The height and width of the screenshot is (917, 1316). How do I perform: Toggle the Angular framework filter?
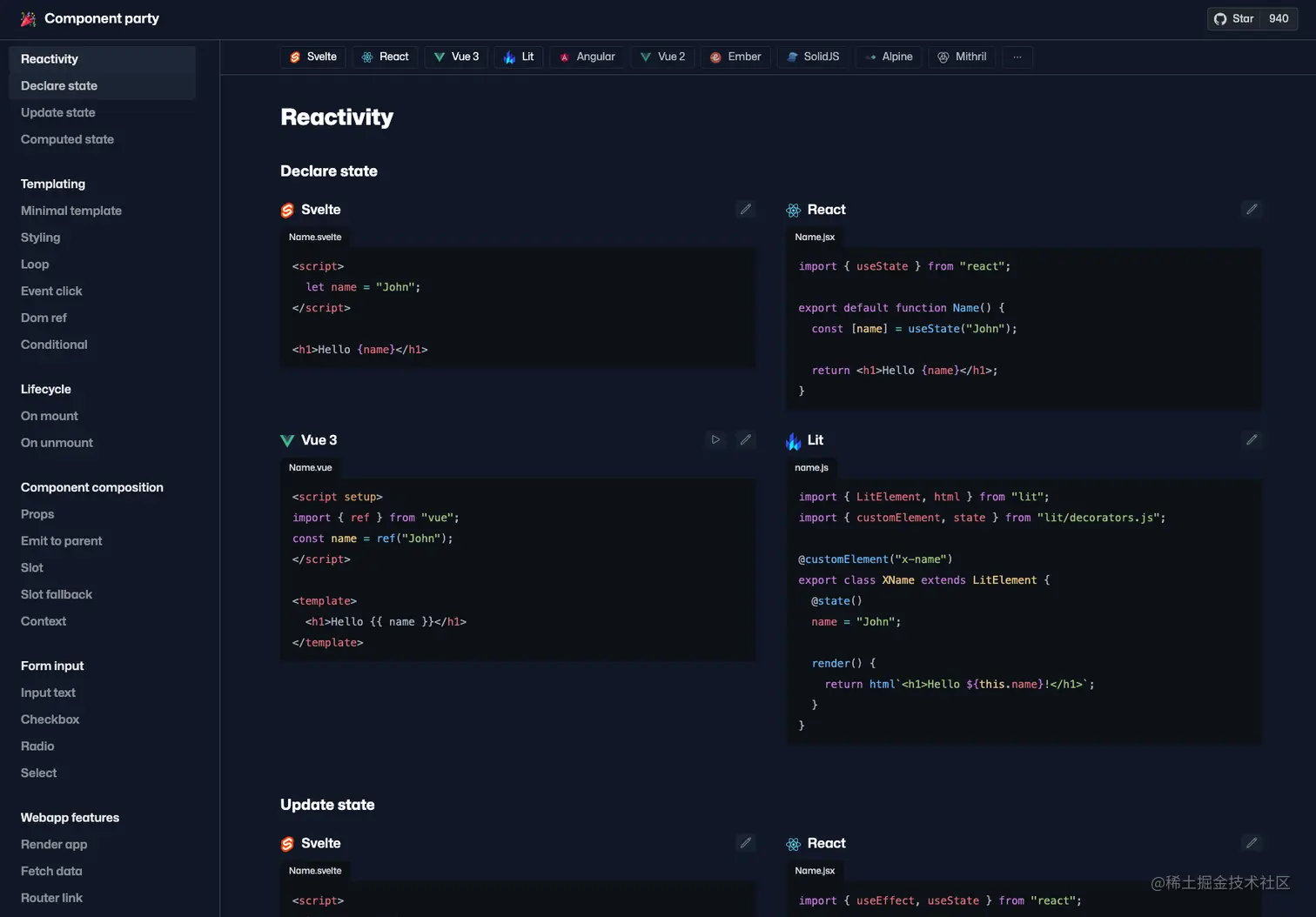(587, 57)
